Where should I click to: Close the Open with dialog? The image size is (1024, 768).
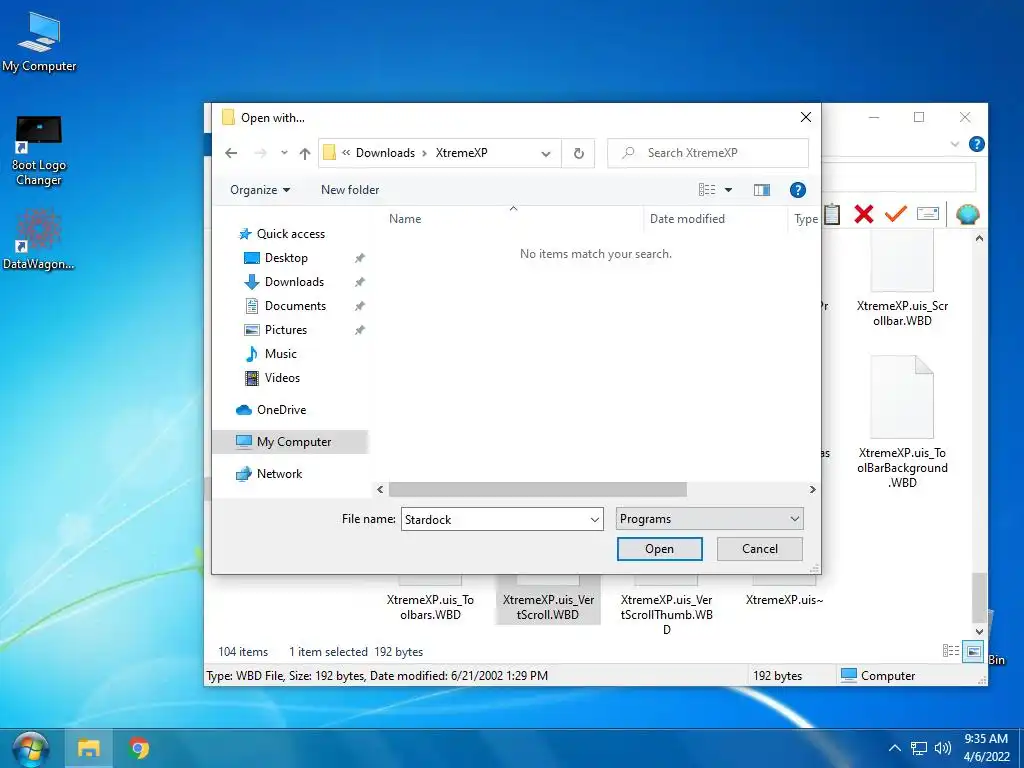click(806, 118)
